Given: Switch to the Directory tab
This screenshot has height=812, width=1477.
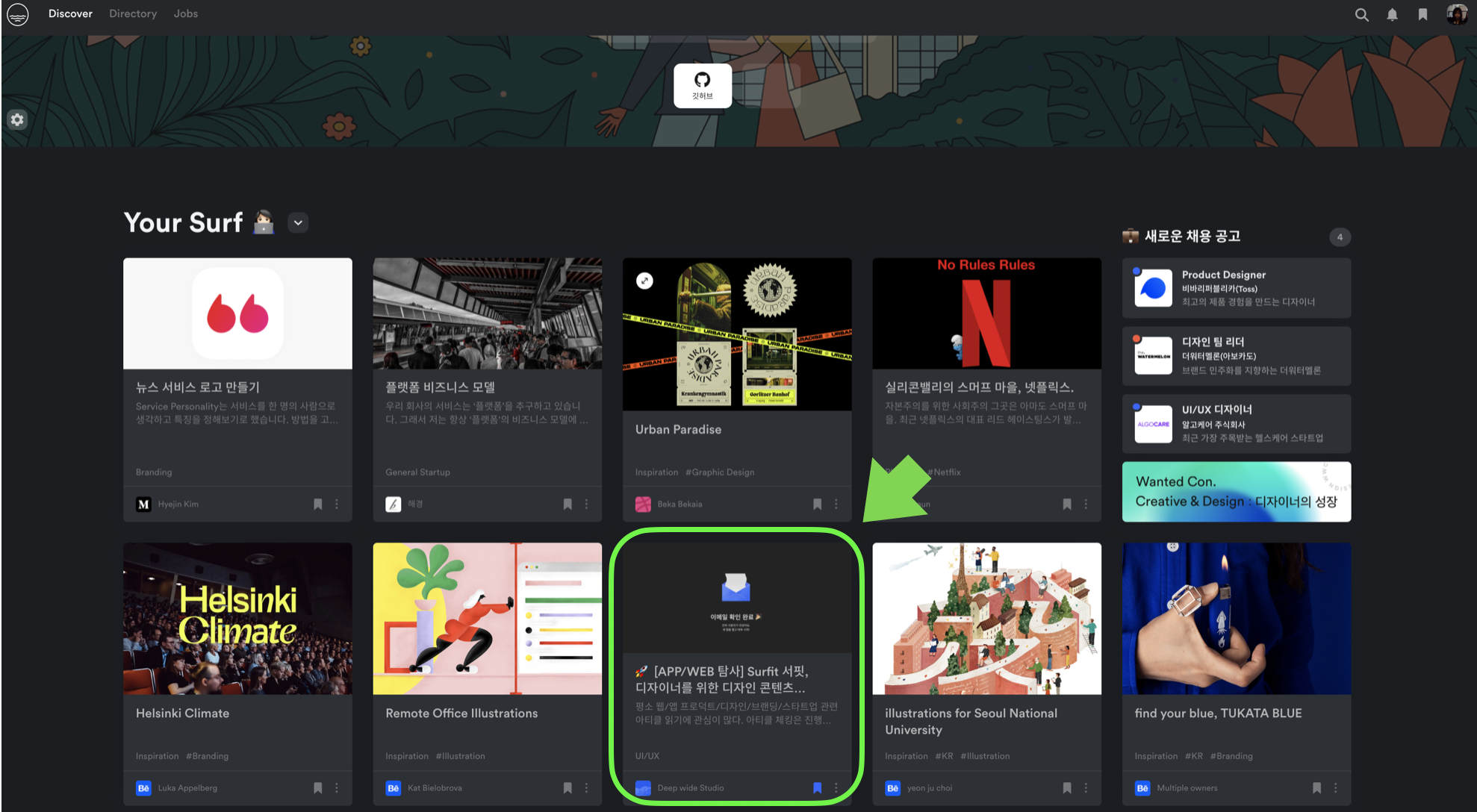Looking at the screenshot, I should click(133, 13).
